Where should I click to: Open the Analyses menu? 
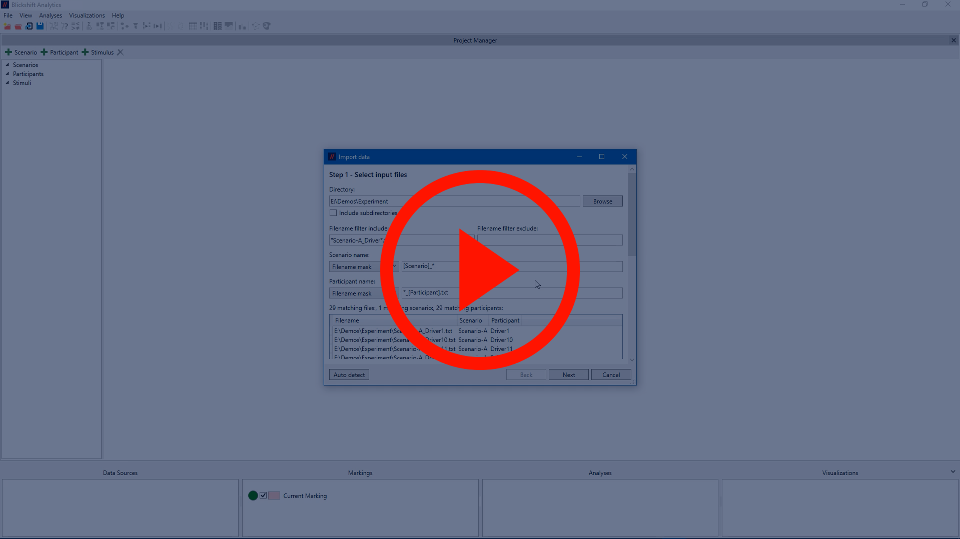[x=50, y=15]
